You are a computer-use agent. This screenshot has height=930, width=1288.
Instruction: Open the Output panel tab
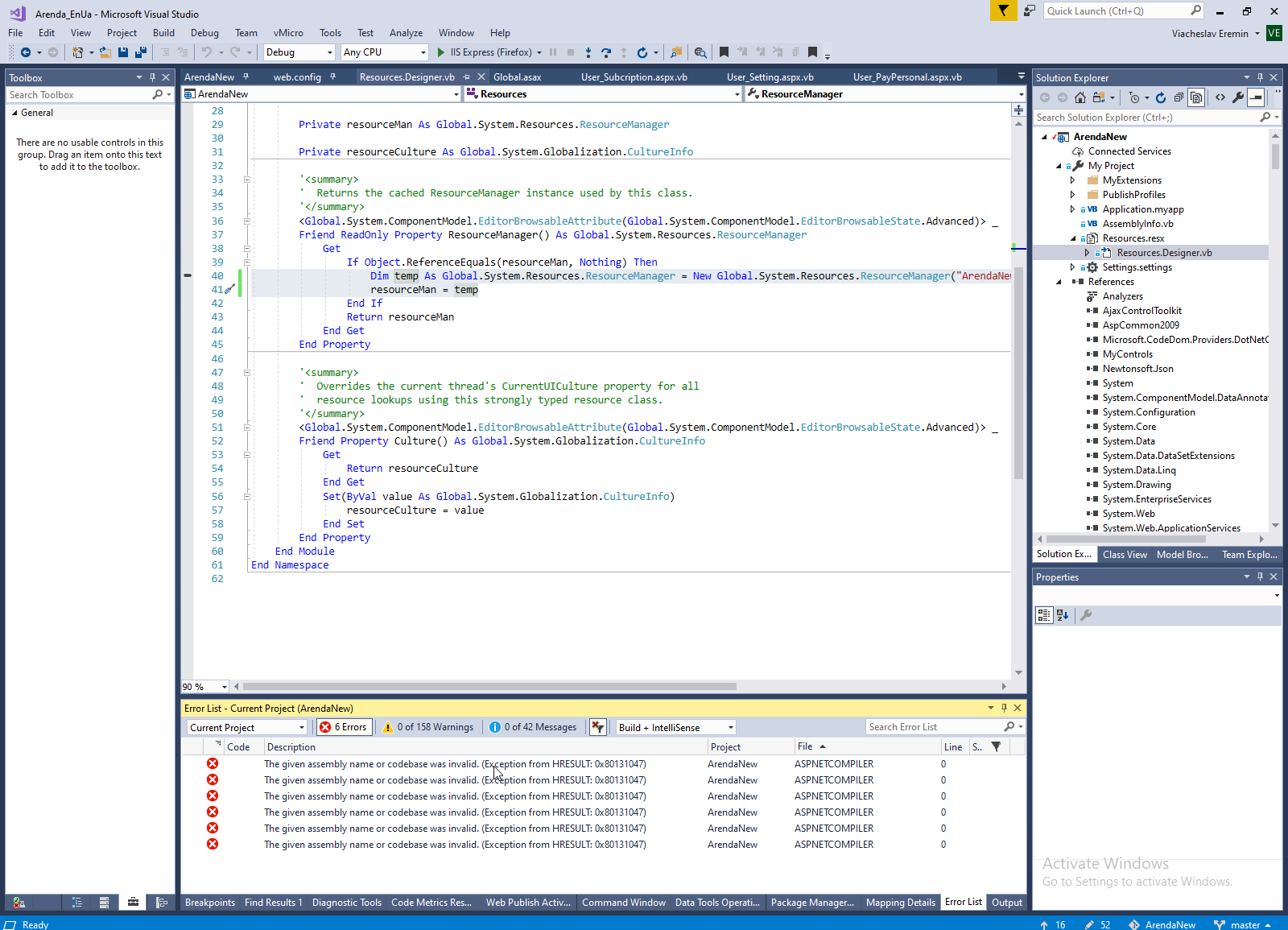[x=1006, y=903]
